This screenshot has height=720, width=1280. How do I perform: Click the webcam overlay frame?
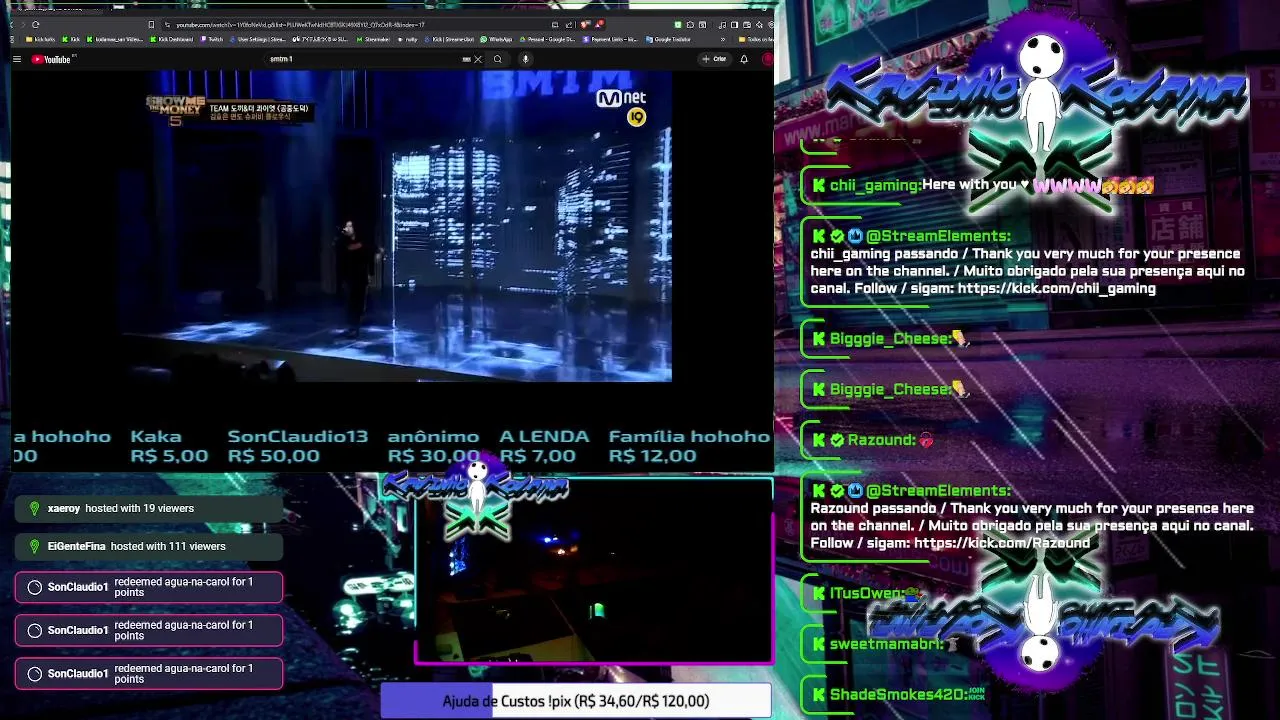[594, 572]
